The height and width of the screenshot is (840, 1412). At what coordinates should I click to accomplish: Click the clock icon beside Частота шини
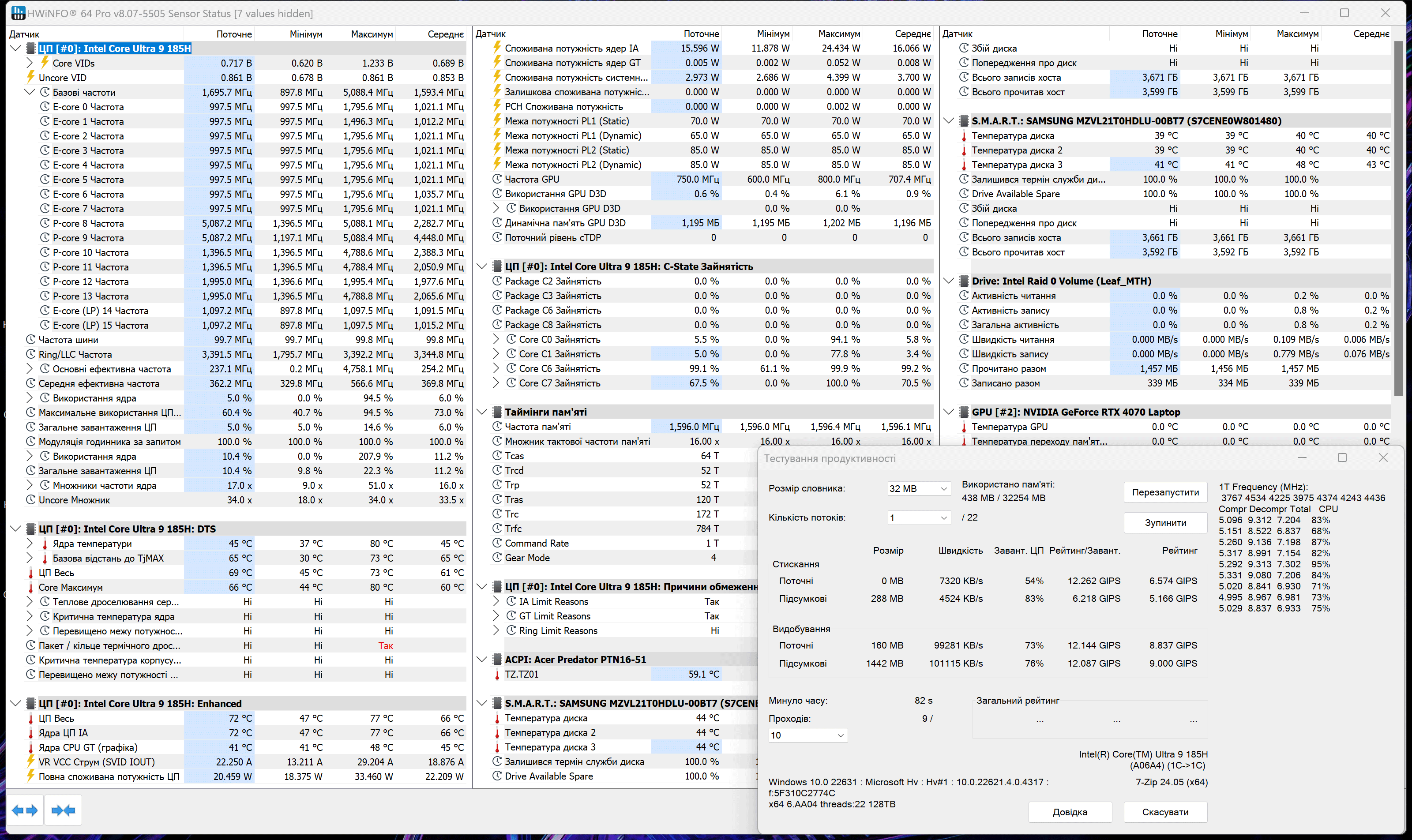31,339
